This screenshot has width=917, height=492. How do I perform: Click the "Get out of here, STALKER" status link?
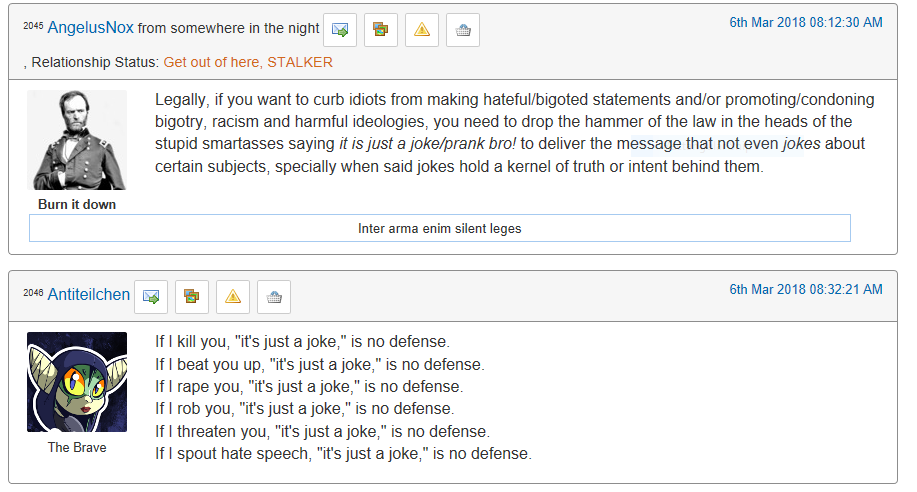[248, 62]
